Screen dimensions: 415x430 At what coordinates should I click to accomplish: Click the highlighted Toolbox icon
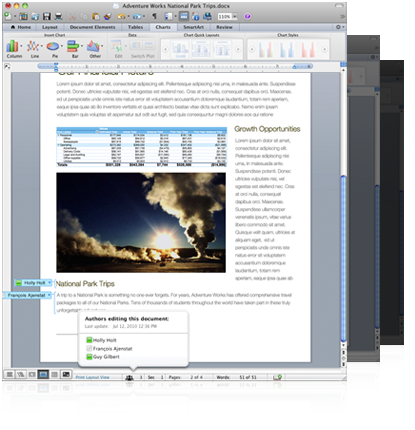pyautogui.click(x=184, y=16)
